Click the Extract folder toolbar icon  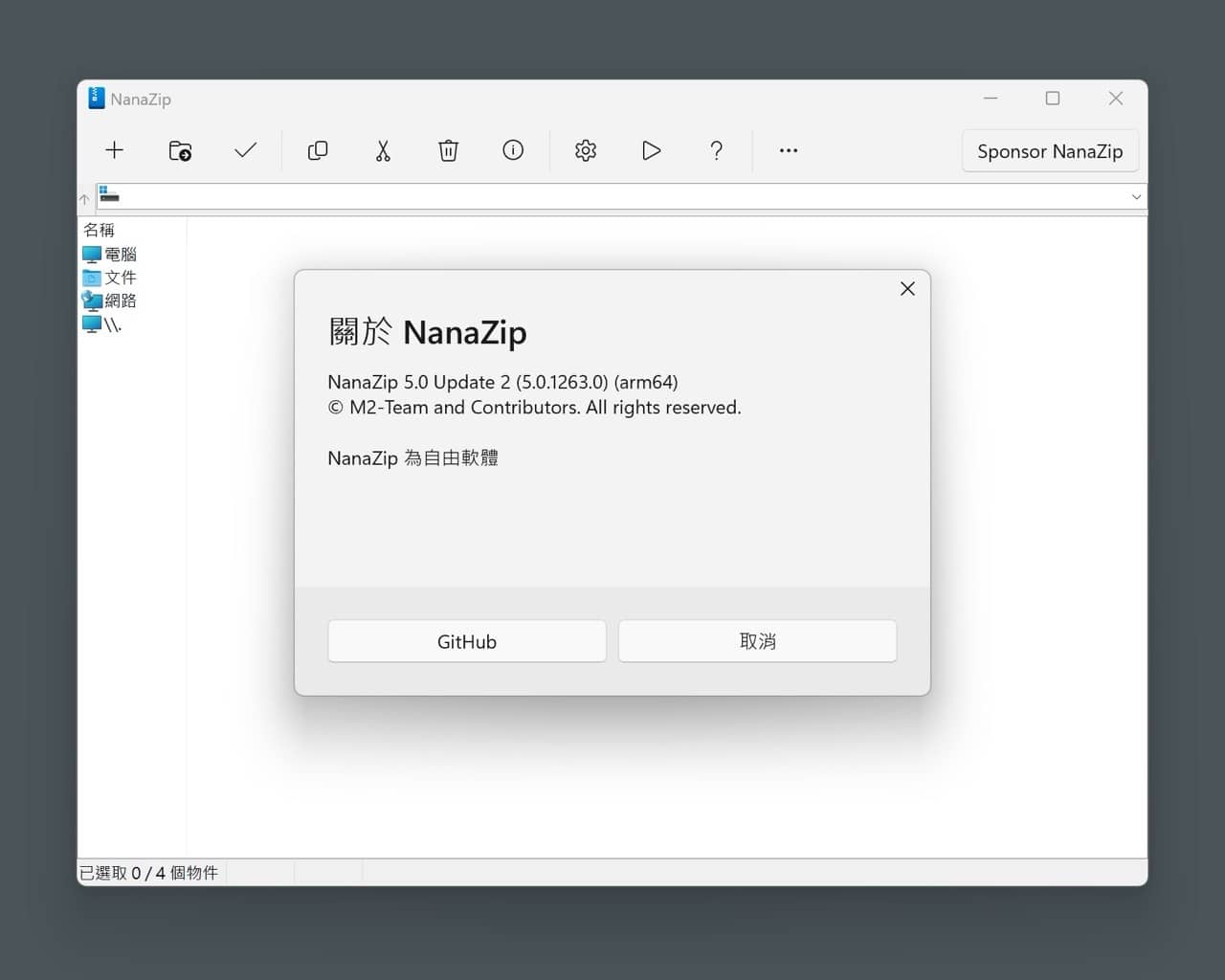point(180,150)
